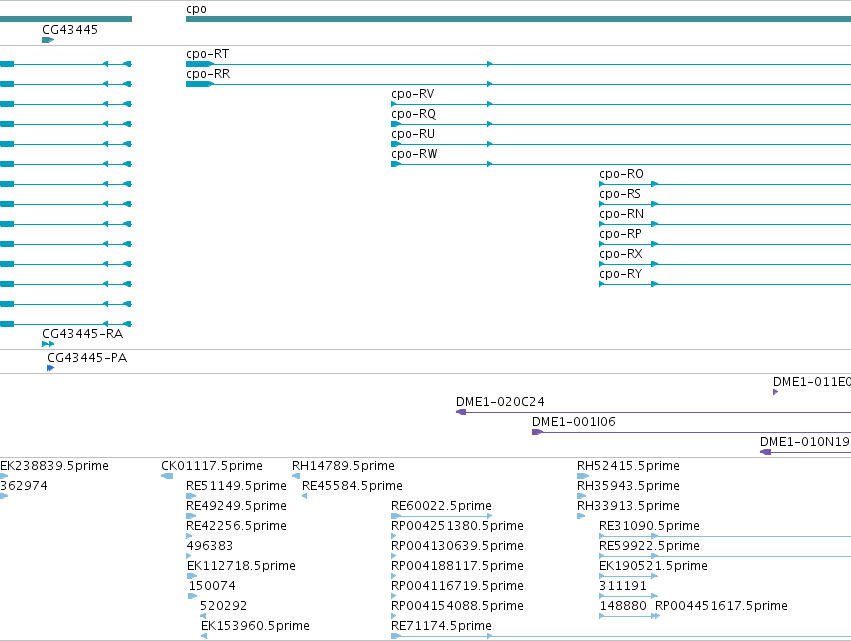Click the cpo-RR first exon block
The height and width of the screenshot is (641, 851).
200,84
